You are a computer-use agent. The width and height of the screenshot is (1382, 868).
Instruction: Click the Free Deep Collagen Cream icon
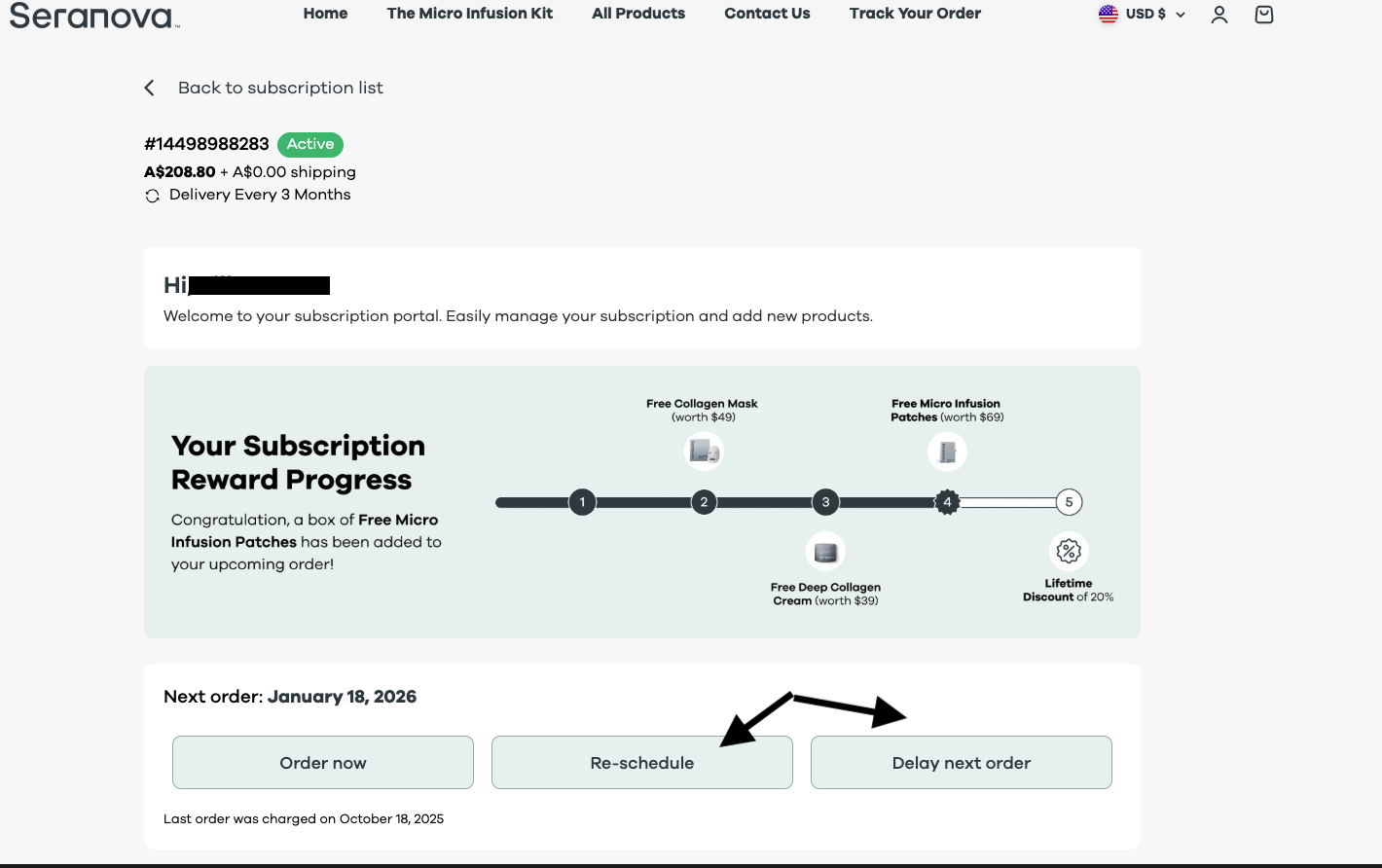click(x=825, y=552)
